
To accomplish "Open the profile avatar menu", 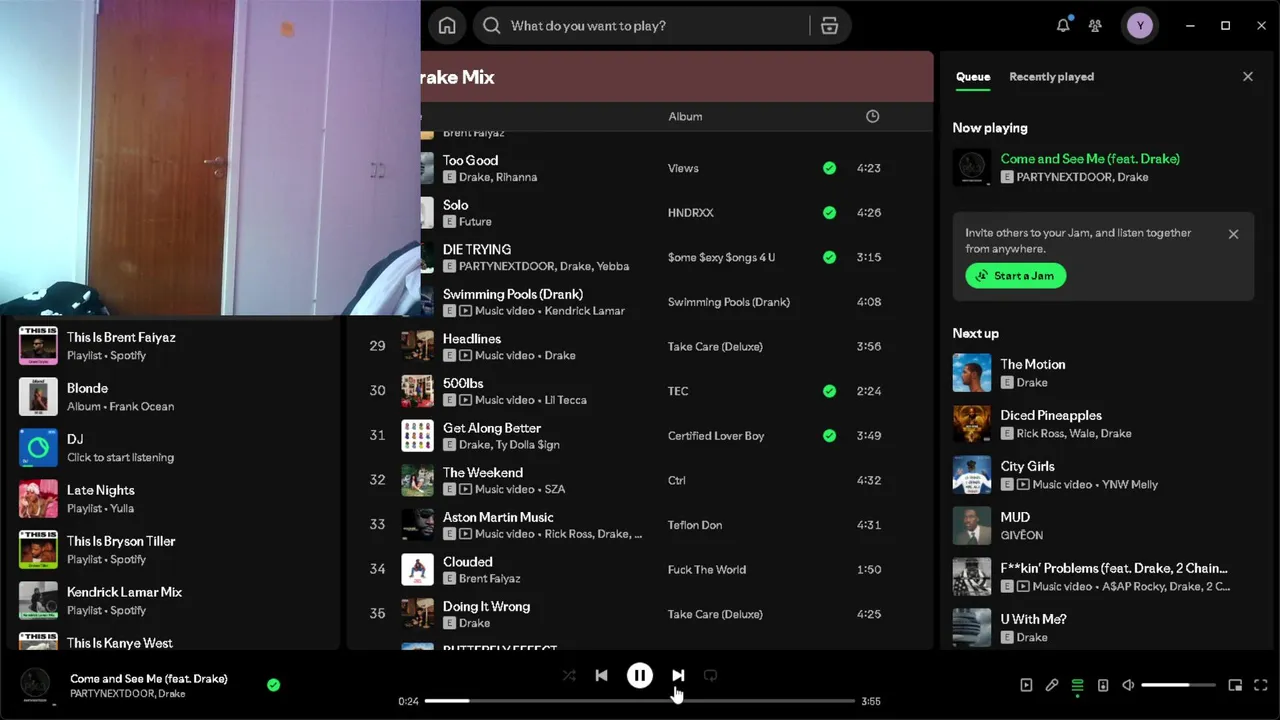I will pos(1140,26).
